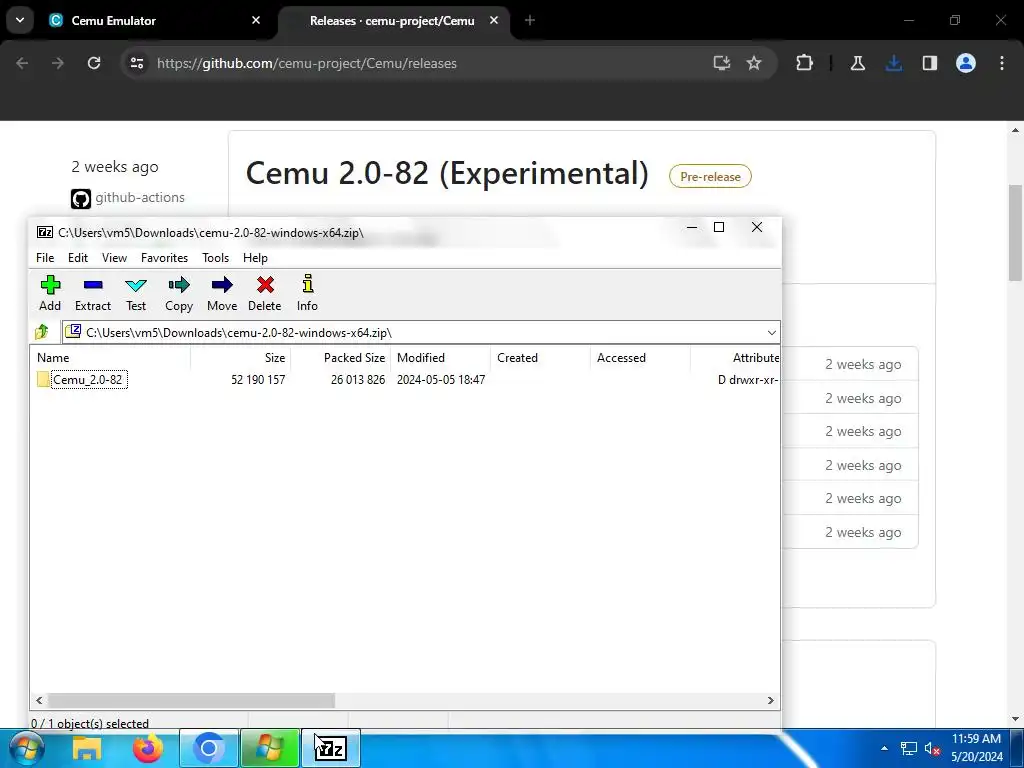The height and width of the screenshot is (768, 1024).
Task: Open Chrome Labs flask icon
Action: [x=857, y=63]
